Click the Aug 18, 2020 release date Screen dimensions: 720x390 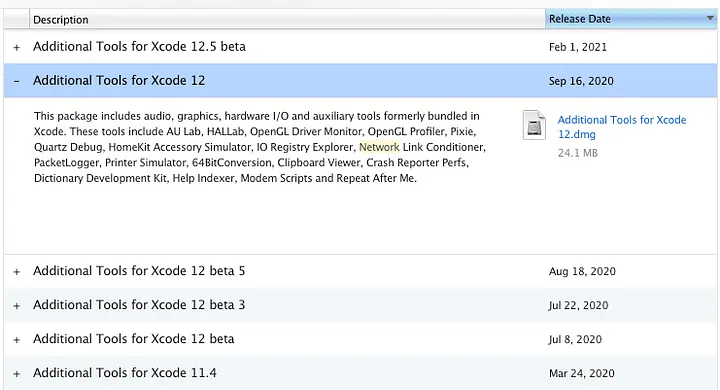pos(582,271)
